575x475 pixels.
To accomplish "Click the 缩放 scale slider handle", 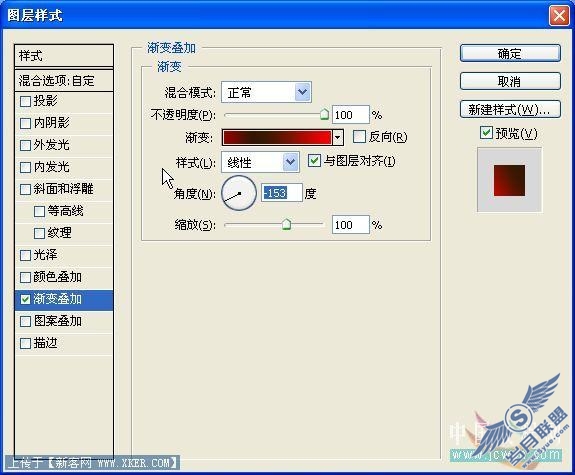I will [286, 224].
